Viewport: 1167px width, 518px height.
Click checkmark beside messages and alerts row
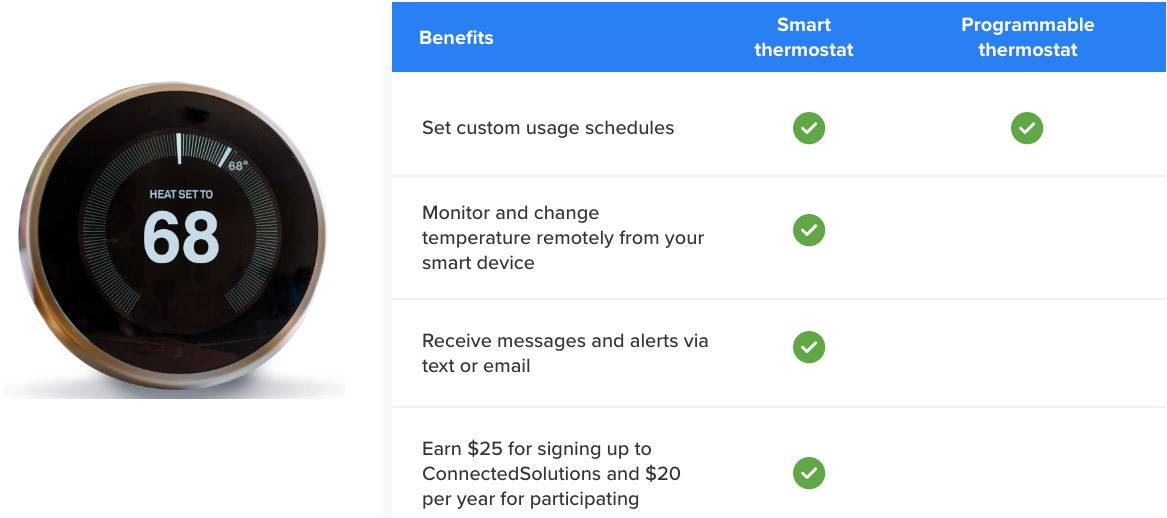click(x=808, y=347)
